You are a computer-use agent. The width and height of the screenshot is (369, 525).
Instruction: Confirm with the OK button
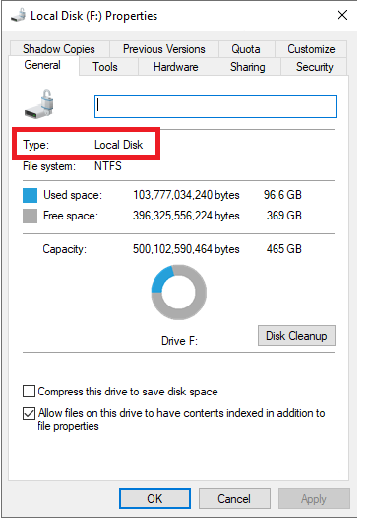pos(155,499)
